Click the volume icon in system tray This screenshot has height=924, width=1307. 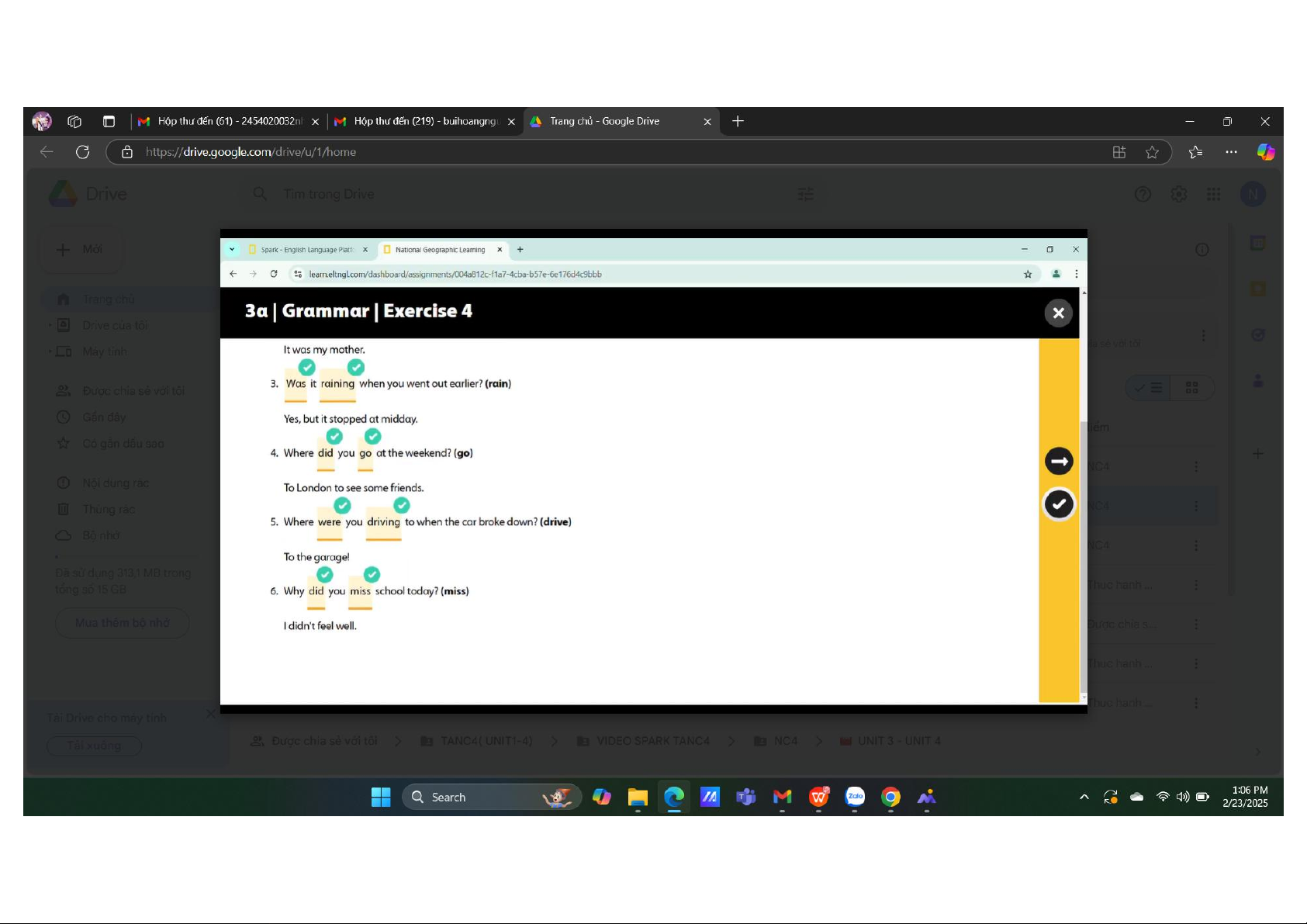(1182, 797)
